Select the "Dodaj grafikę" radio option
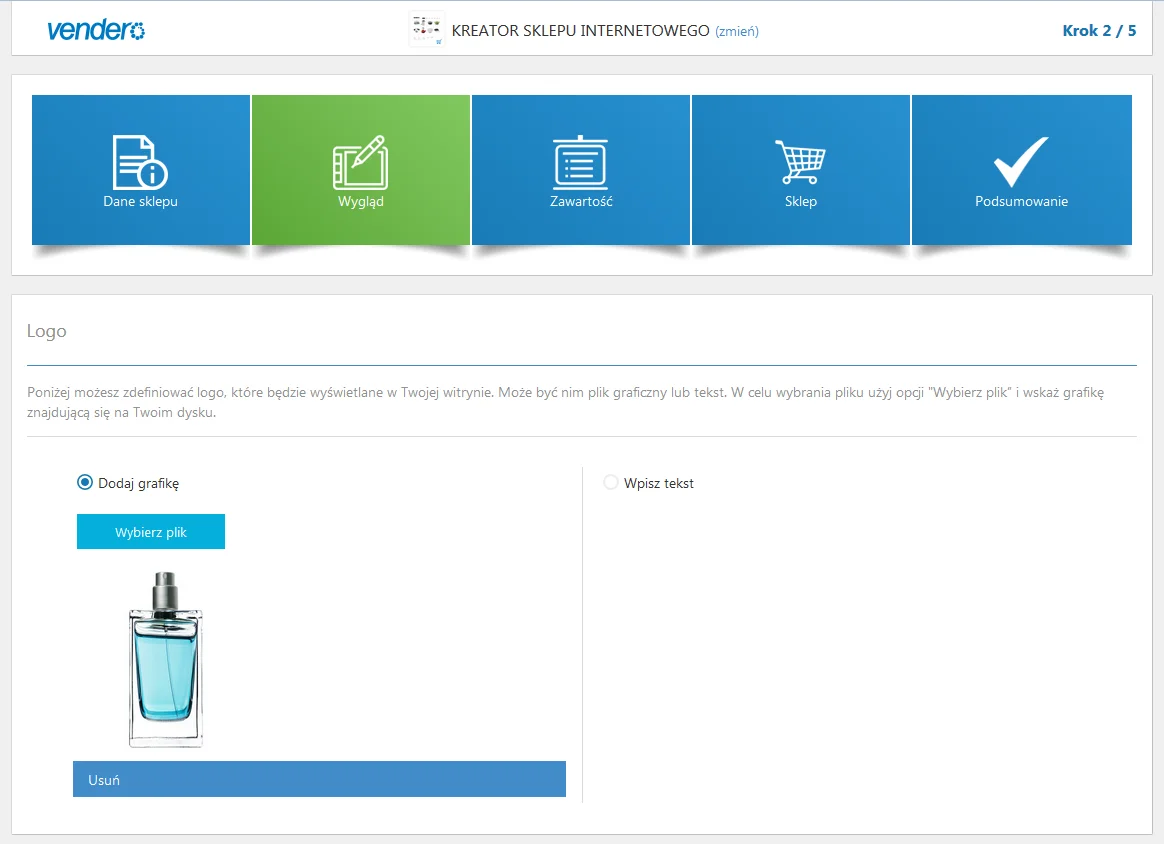The width and height of the screenshot is (1164, 844). click(85, 483)
